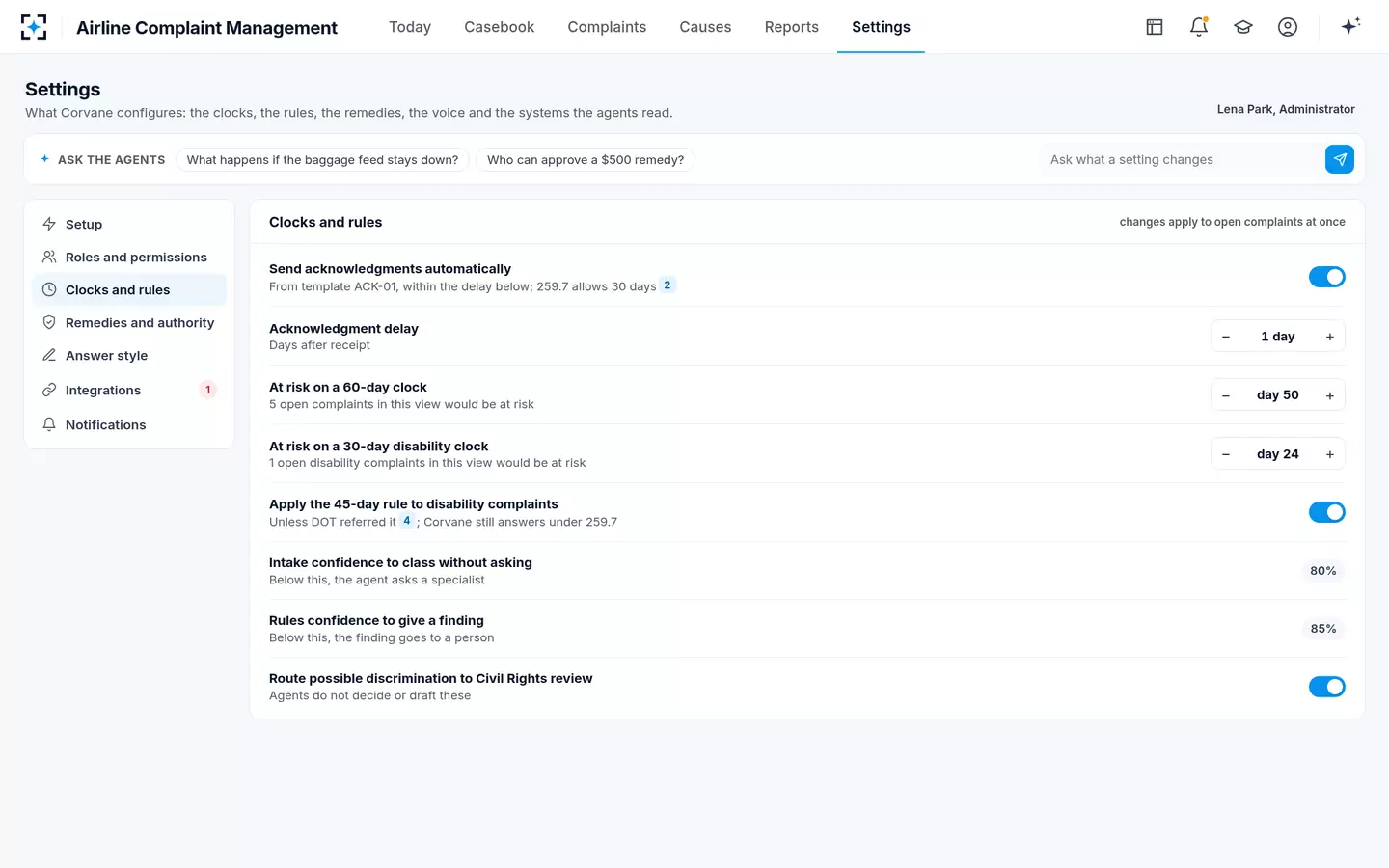Switch to the Today tab

tap(410, 27)
